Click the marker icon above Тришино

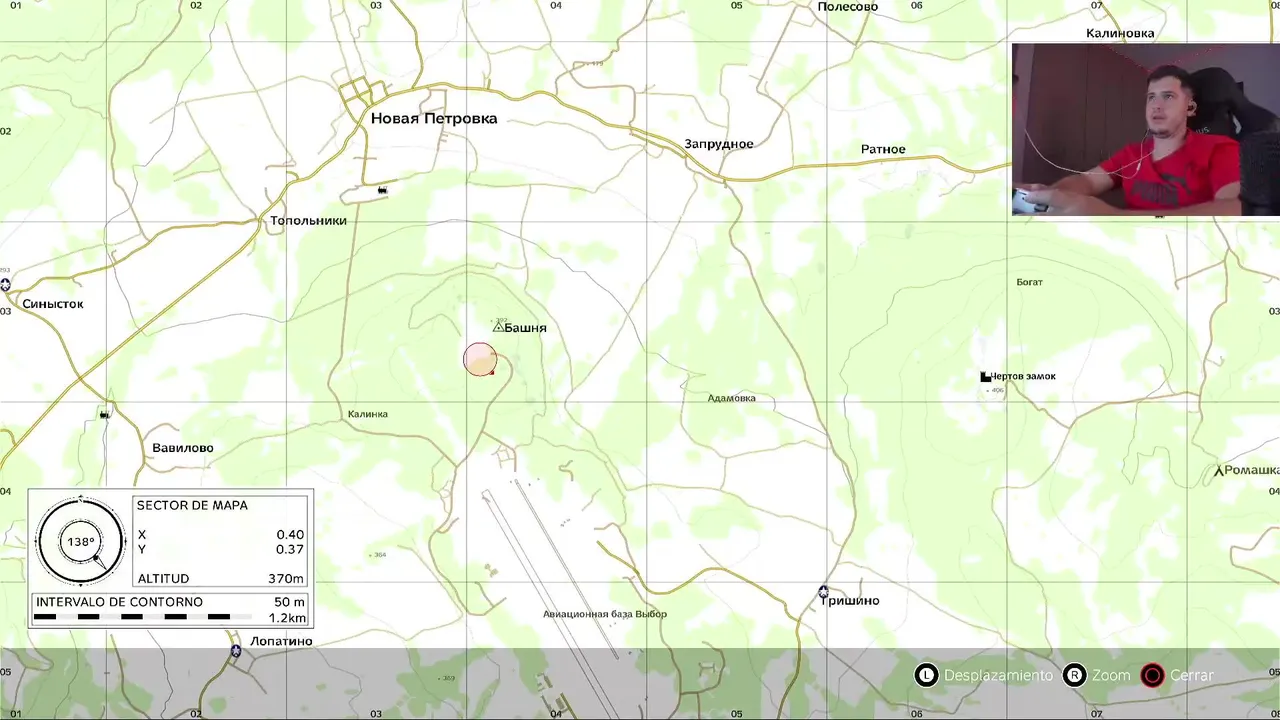(x=823, y=592)
